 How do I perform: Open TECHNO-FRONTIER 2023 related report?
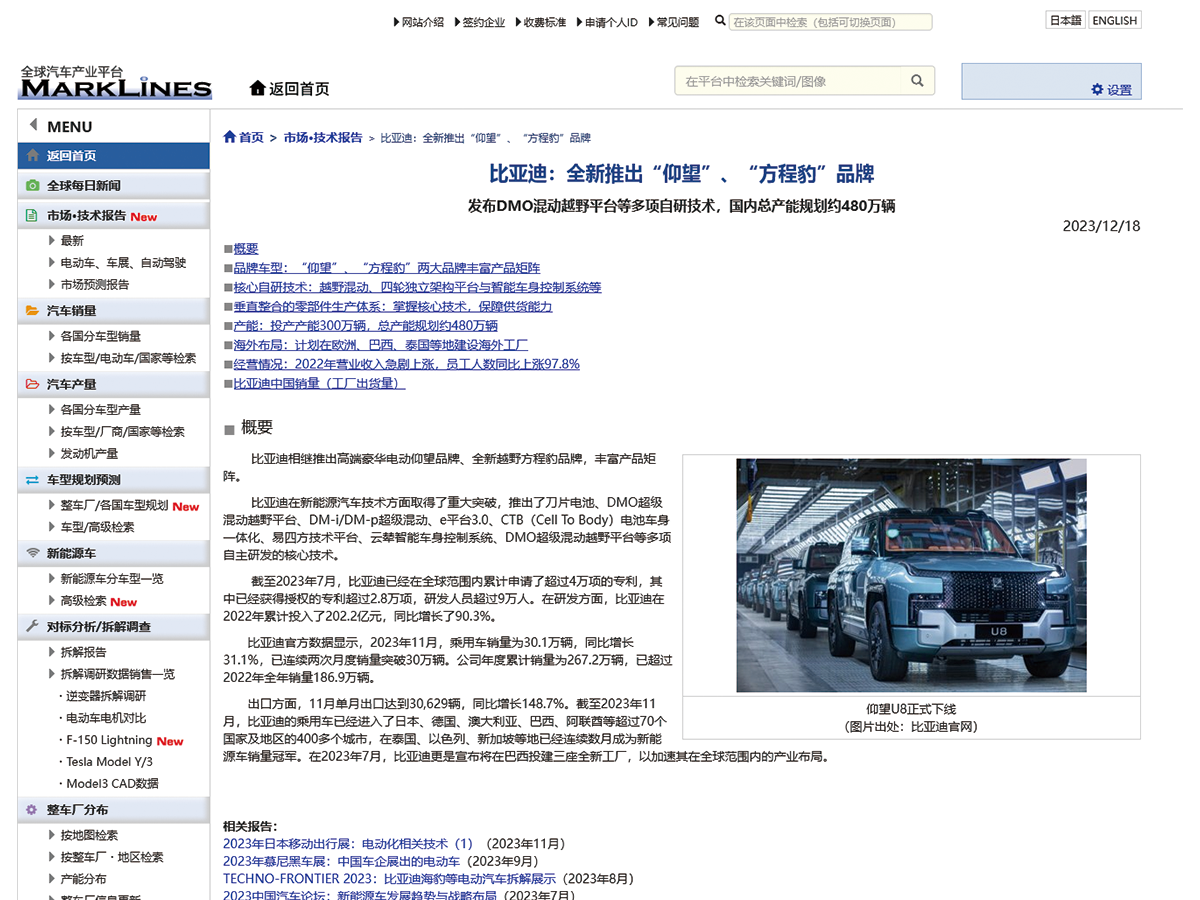[x=389, y=879]
